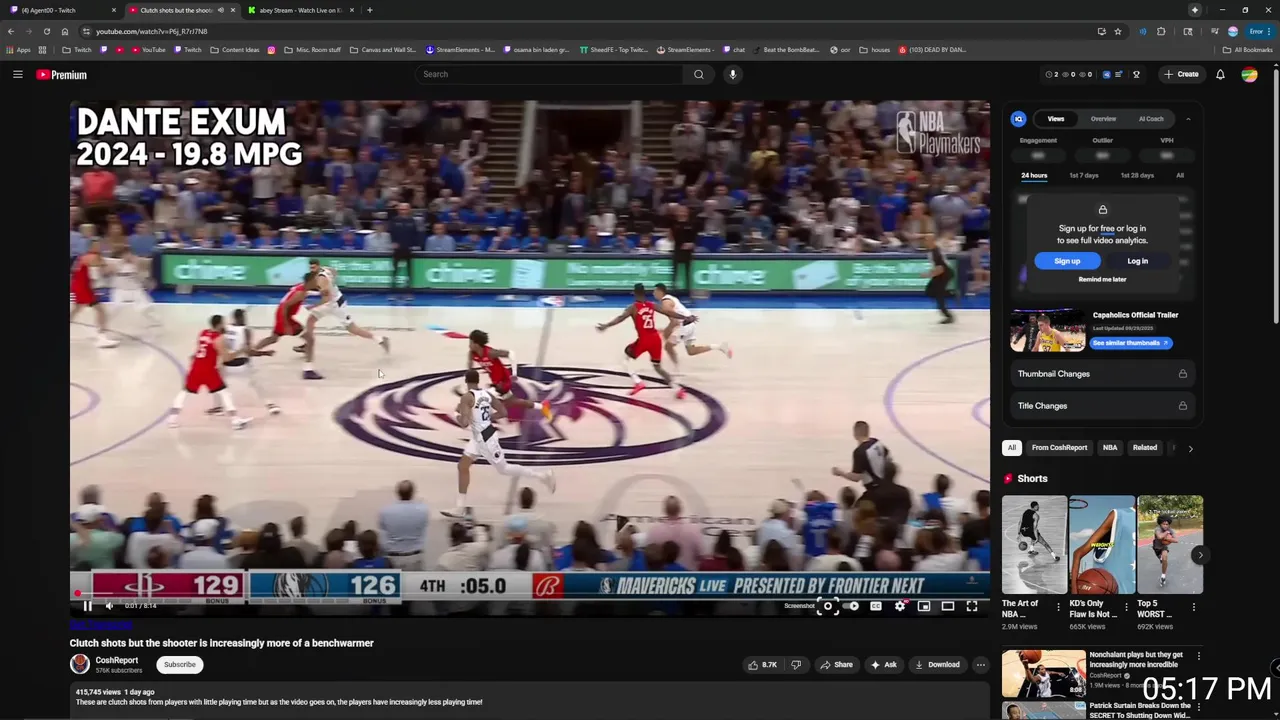
Task: Enter full screen mode
Action: (x=972, y=606)
